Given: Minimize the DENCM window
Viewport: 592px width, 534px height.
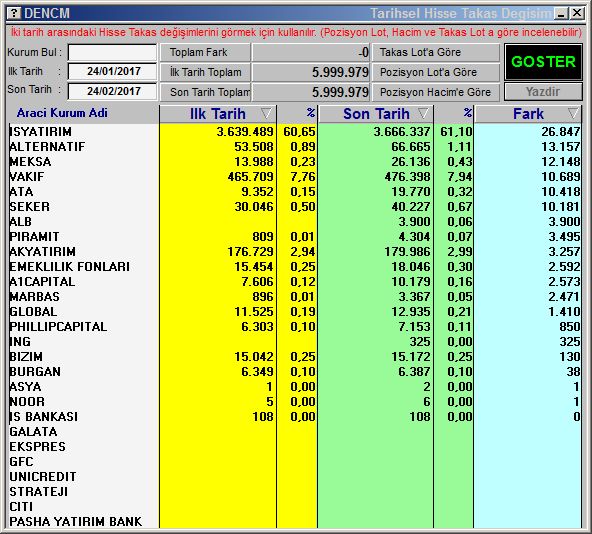Looking at the screenshot, I should point(561,14).
